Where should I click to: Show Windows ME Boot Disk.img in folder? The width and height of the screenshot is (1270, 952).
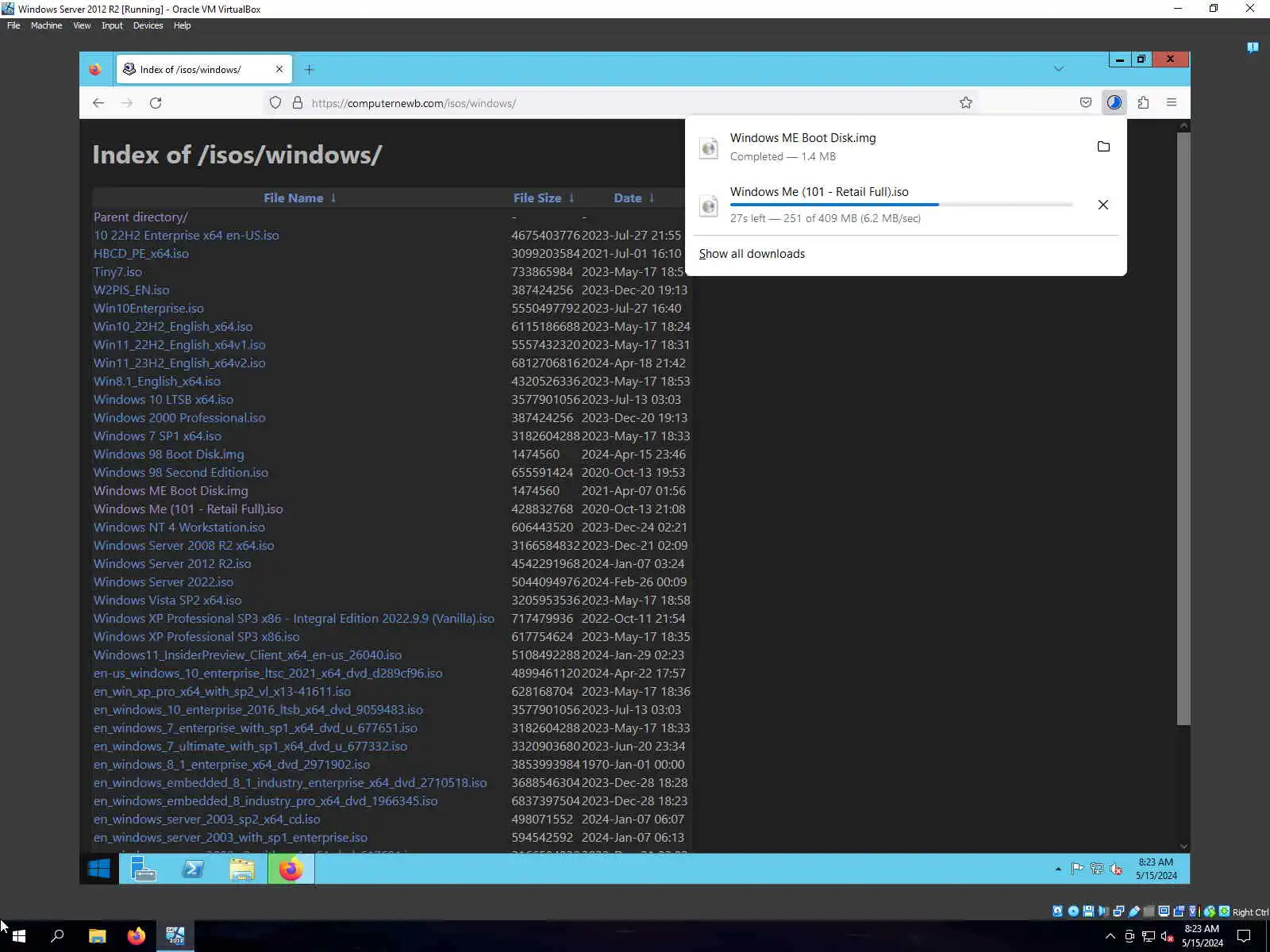1103,147
